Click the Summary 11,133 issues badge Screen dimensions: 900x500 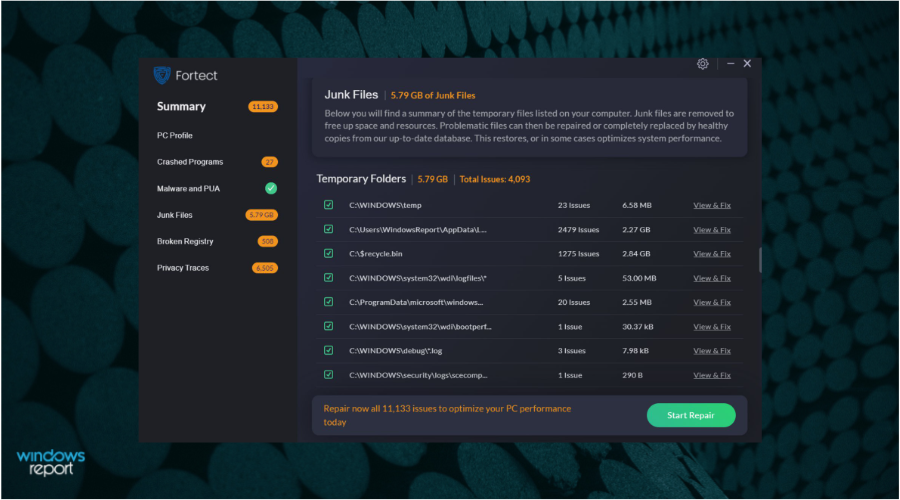pyautogui.click(x=262, y=107)
